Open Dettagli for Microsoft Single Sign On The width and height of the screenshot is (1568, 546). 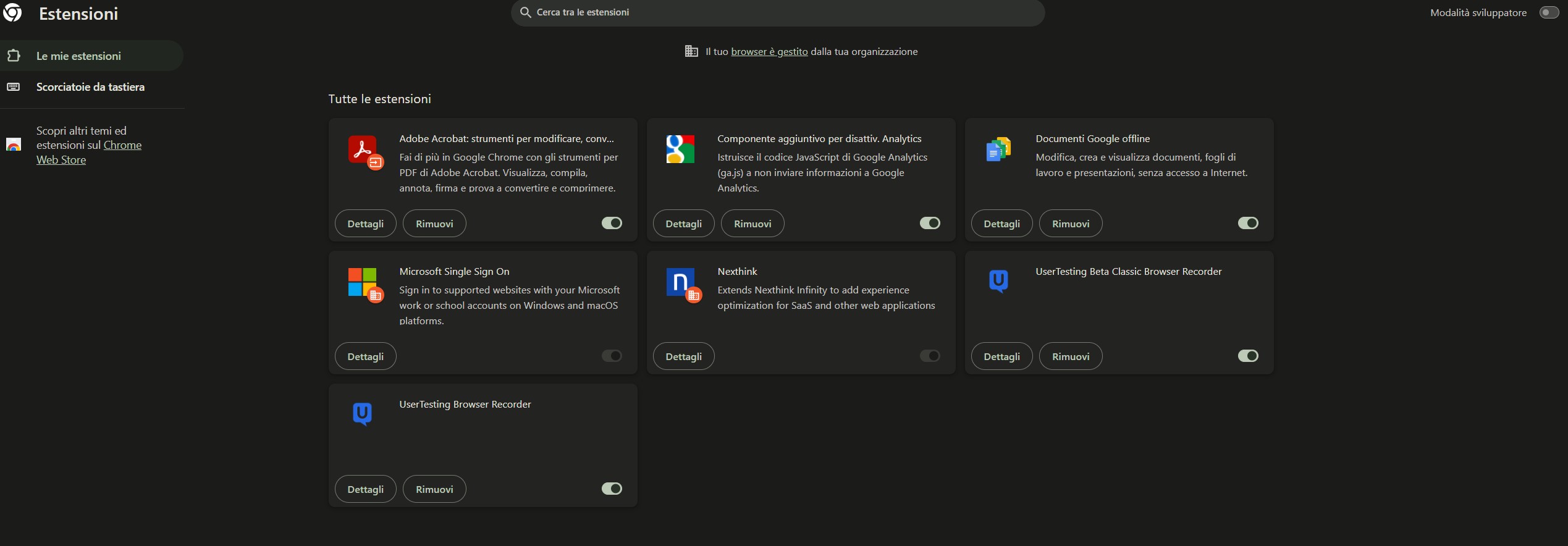coord(365,356)
